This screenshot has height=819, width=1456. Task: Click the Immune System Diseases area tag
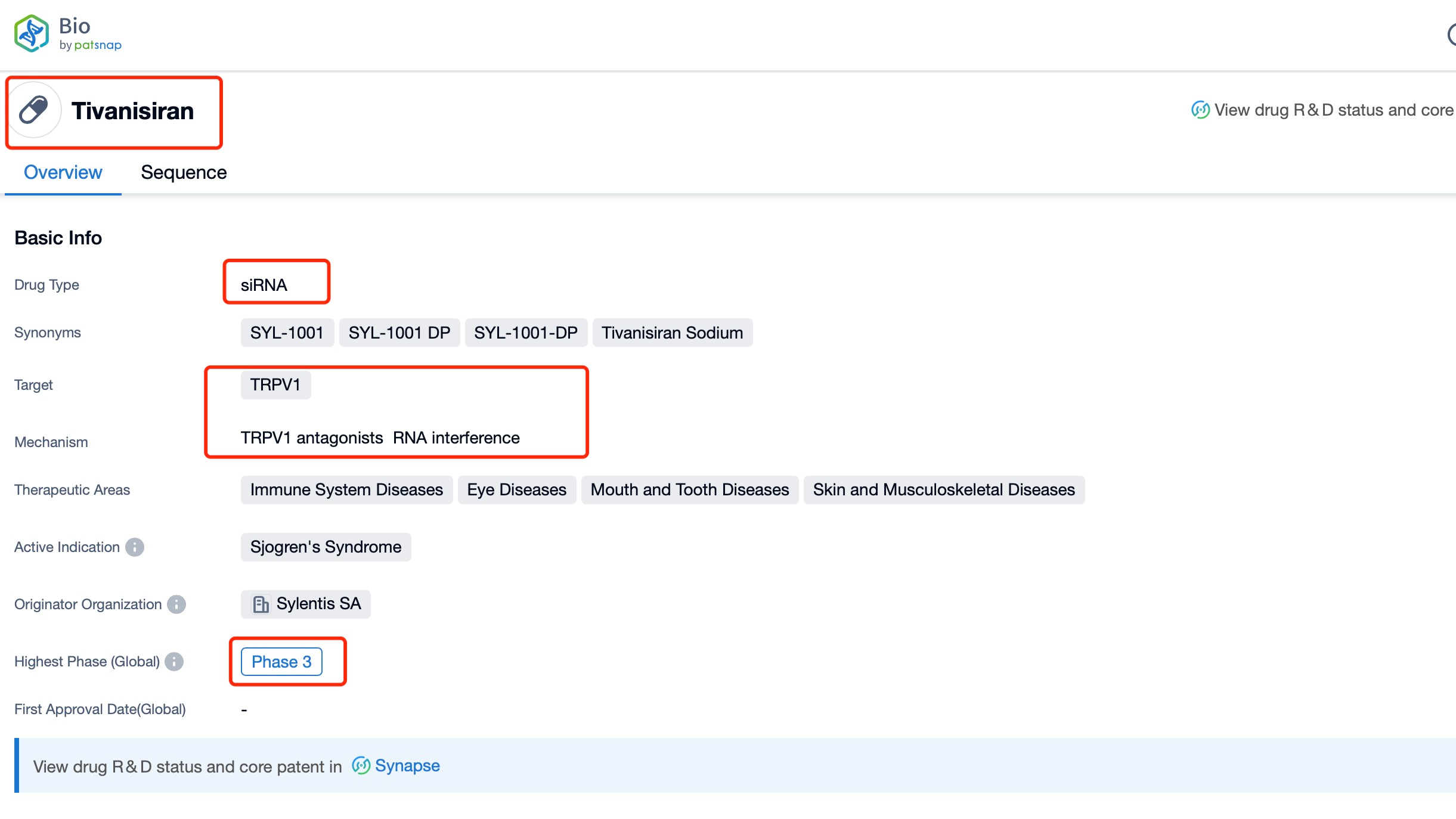(346, 490)
